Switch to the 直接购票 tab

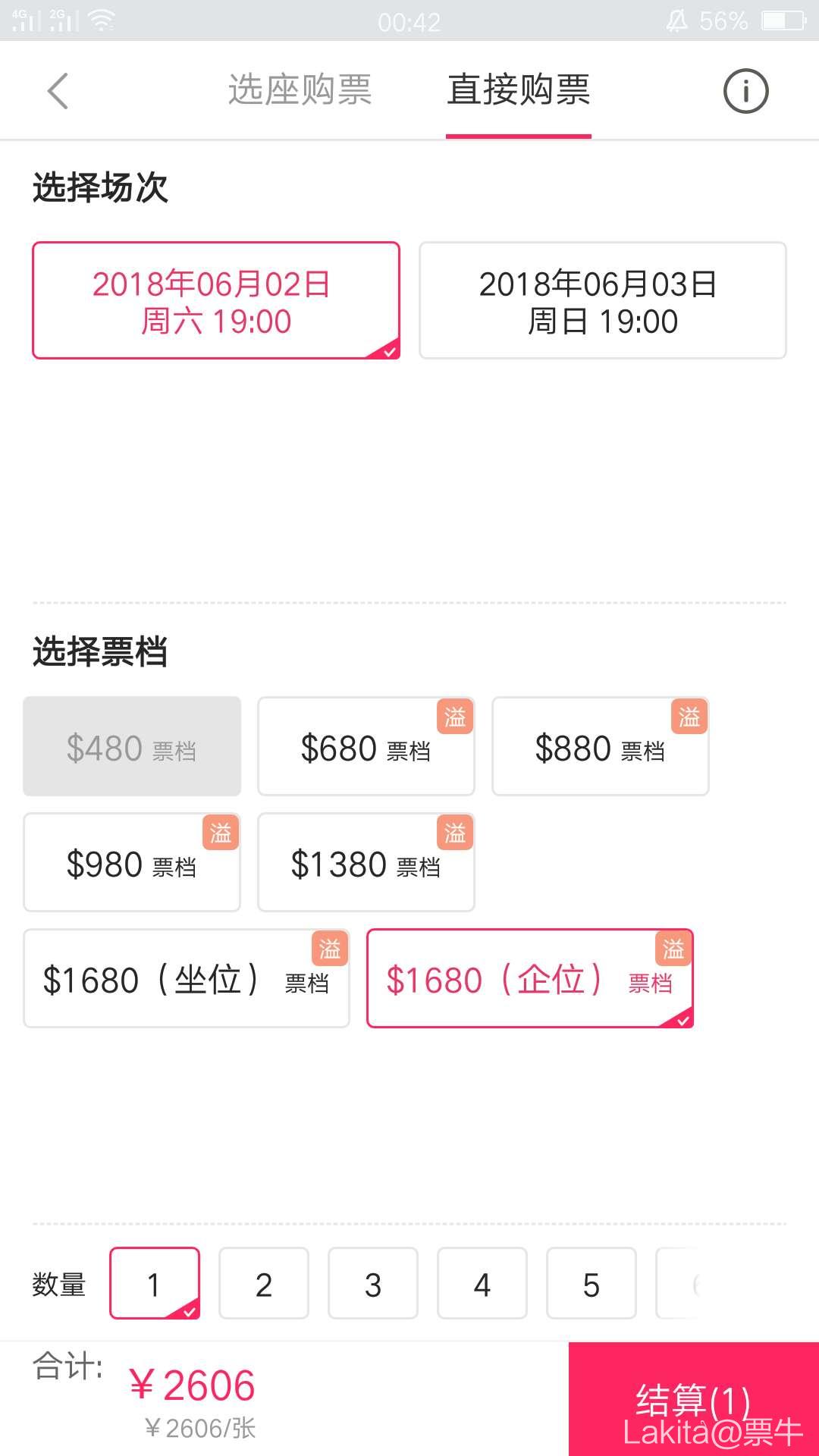[519, 90]
